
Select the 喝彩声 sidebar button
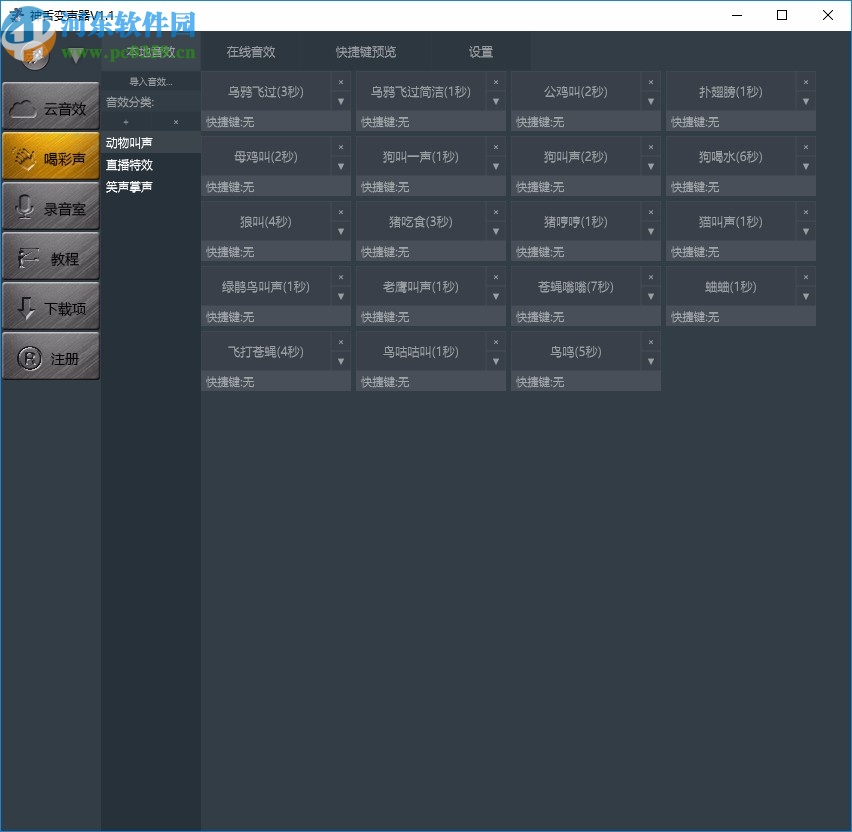click(51, 156)
